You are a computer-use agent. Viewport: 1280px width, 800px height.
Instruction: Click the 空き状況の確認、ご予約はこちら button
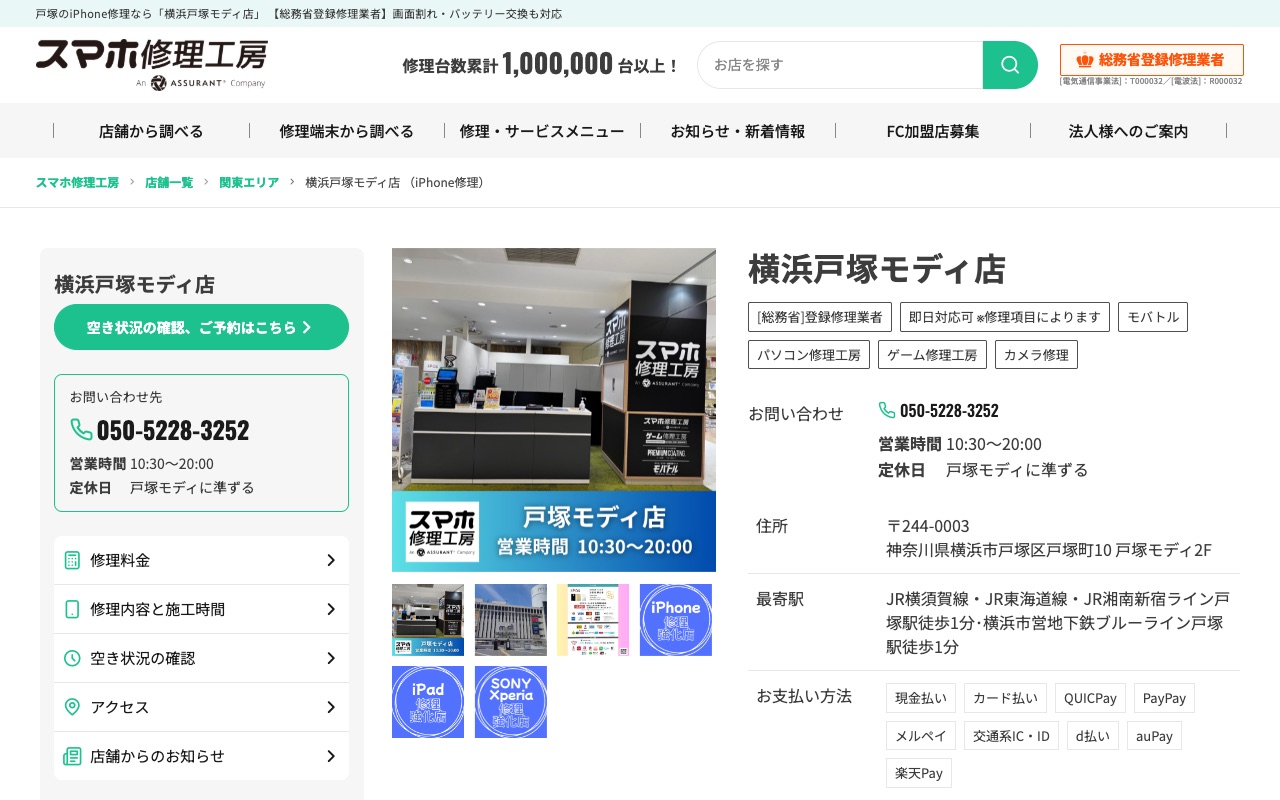point(201,327)
